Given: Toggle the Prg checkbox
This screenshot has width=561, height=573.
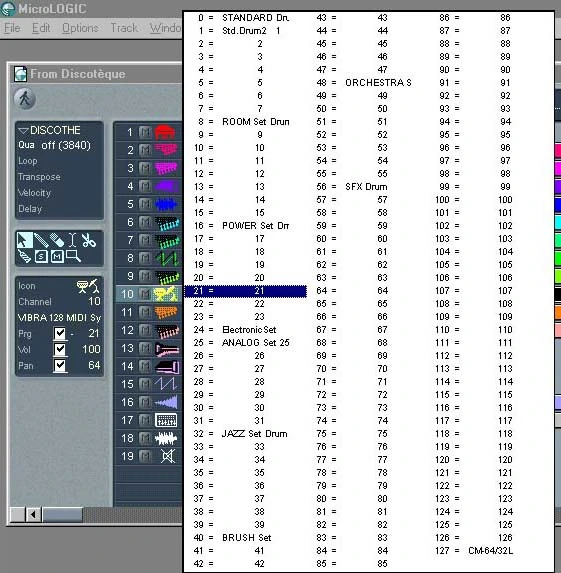Looking at the screenshot, I should pos(60,333).
